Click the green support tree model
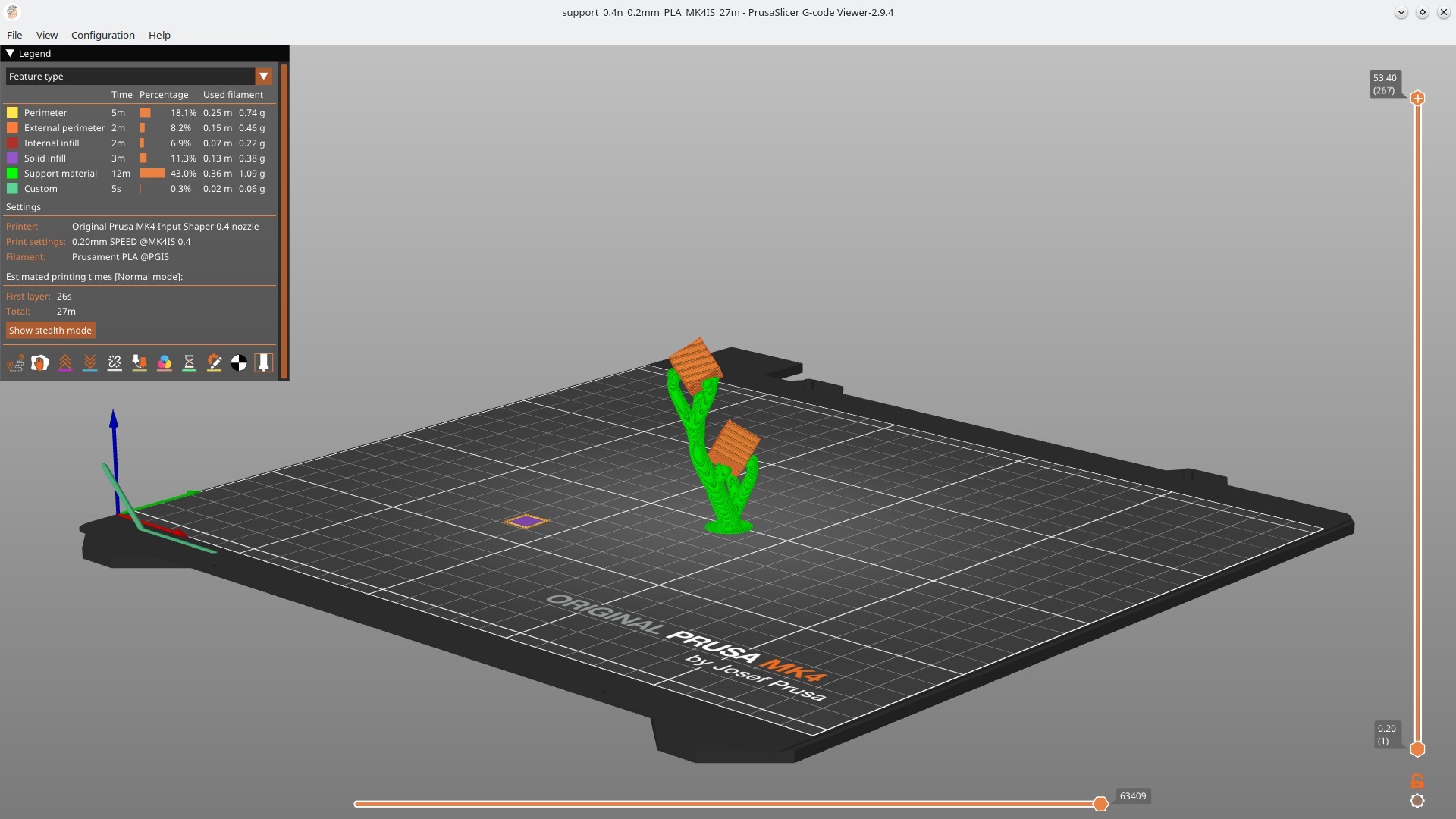Screen dimensions: 1456x819 click(728, 500)
